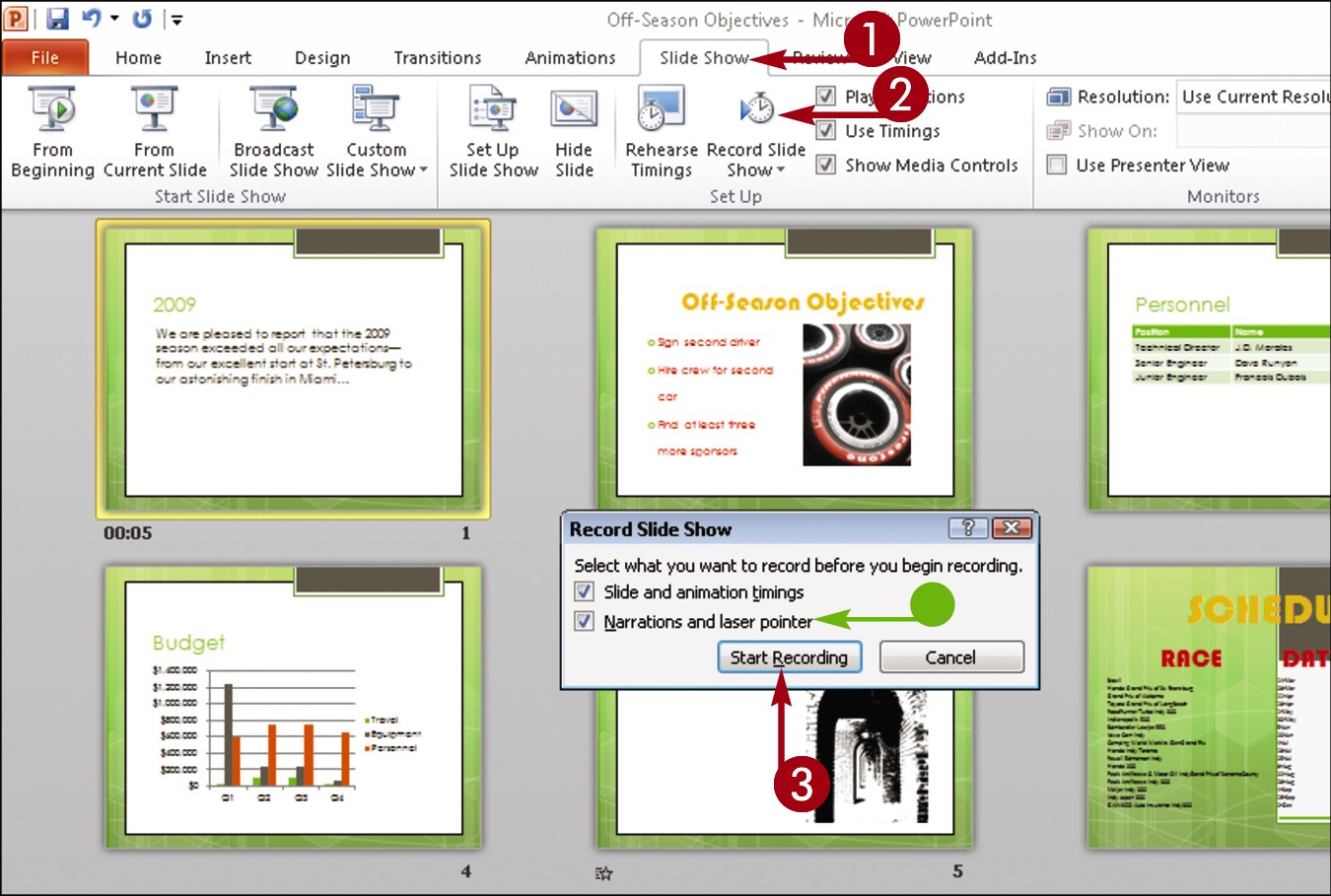Toggle Slide and animation timings checkbox
The height and width of the screenshot is (896, 1331).
(x=585, y=591)
